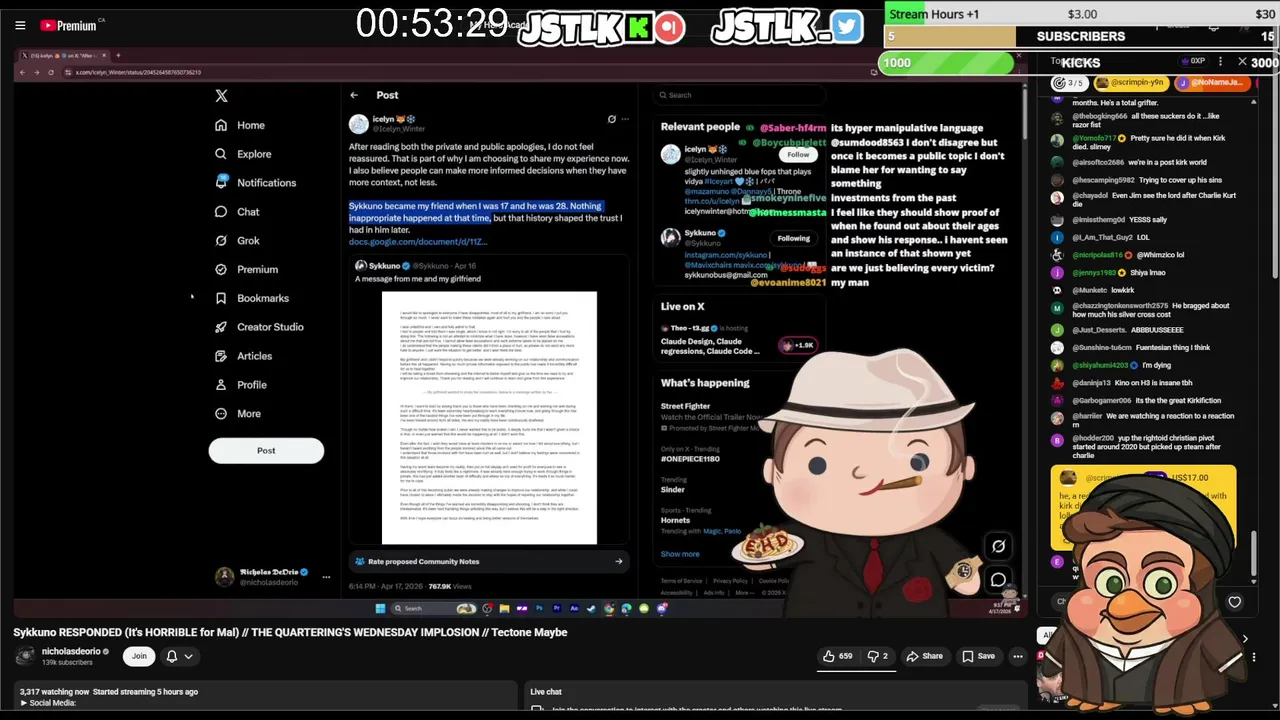1280x720 pixels.
Task: Open the Hornets trending topic
Action: [675, 520]
